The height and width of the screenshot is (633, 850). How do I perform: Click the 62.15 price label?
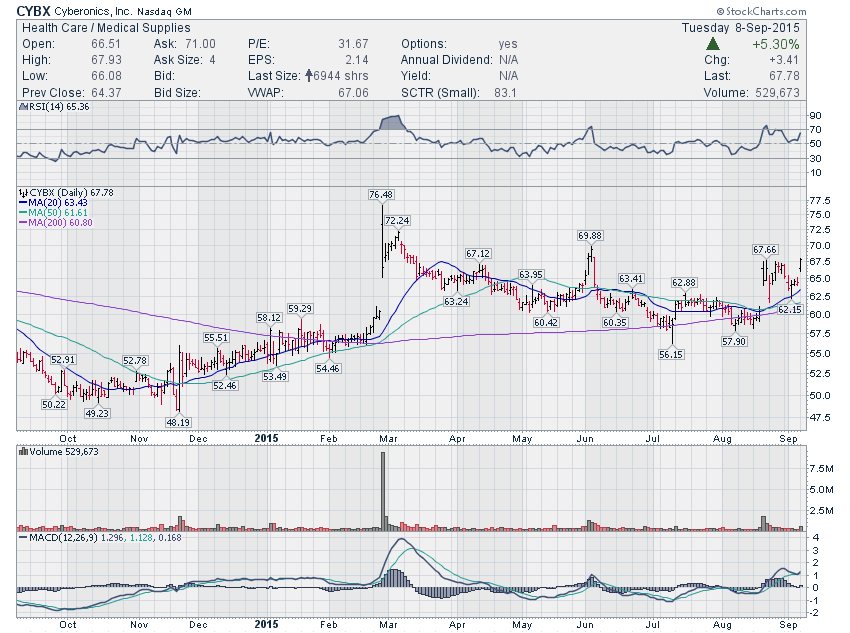(789, 309)
